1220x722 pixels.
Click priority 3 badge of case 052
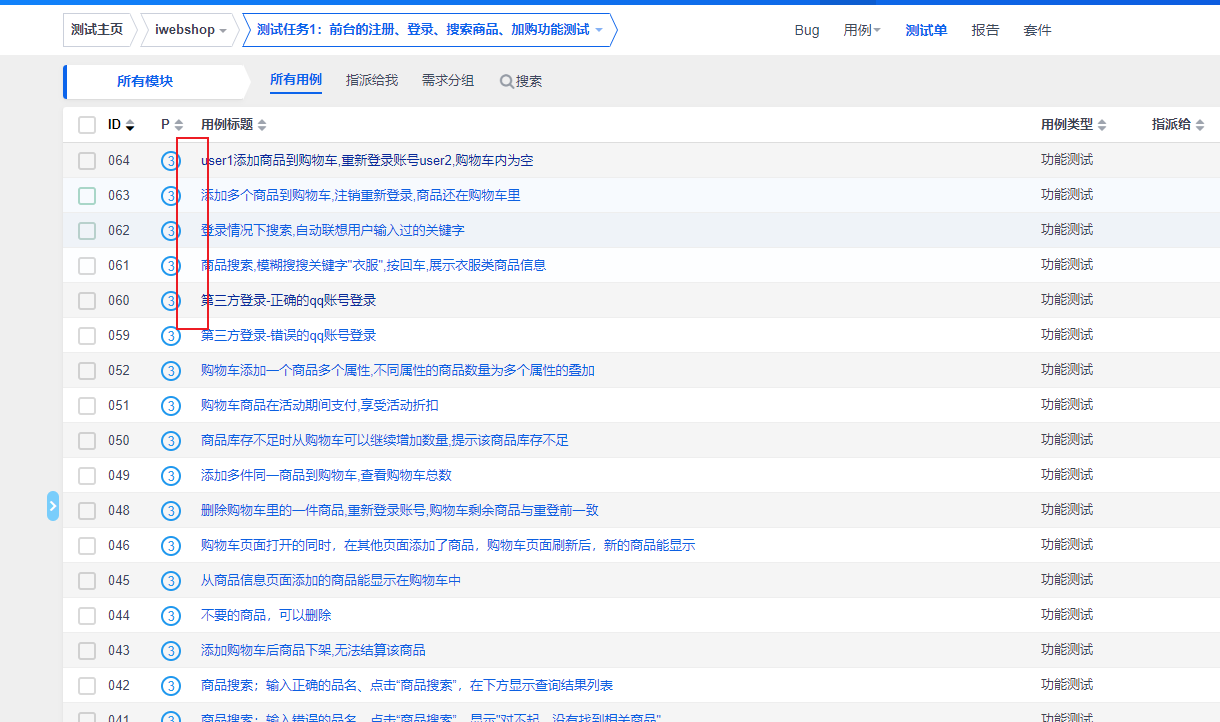[171, 371]
